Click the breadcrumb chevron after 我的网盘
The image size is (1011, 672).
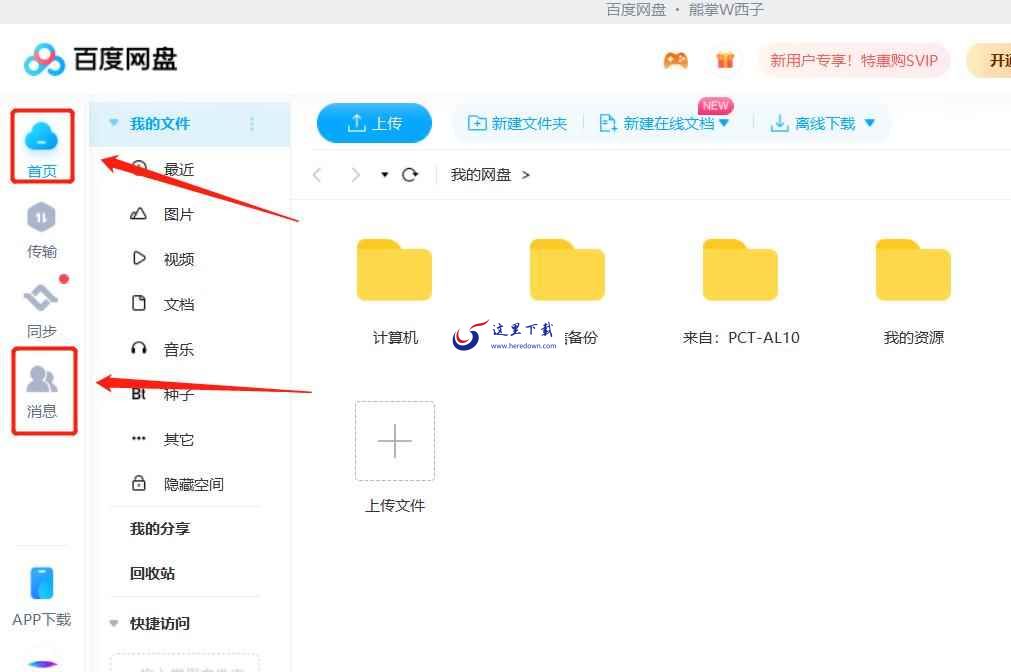525,175
